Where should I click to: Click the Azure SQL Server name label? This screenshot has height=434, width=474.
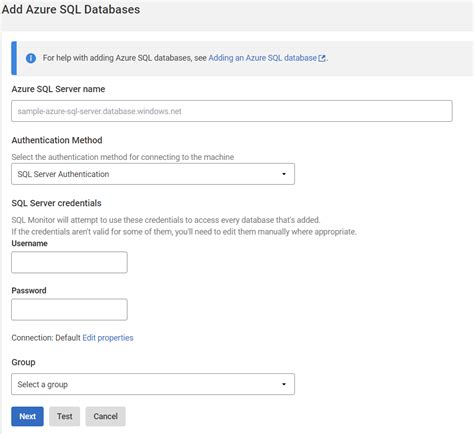point(58,89)
